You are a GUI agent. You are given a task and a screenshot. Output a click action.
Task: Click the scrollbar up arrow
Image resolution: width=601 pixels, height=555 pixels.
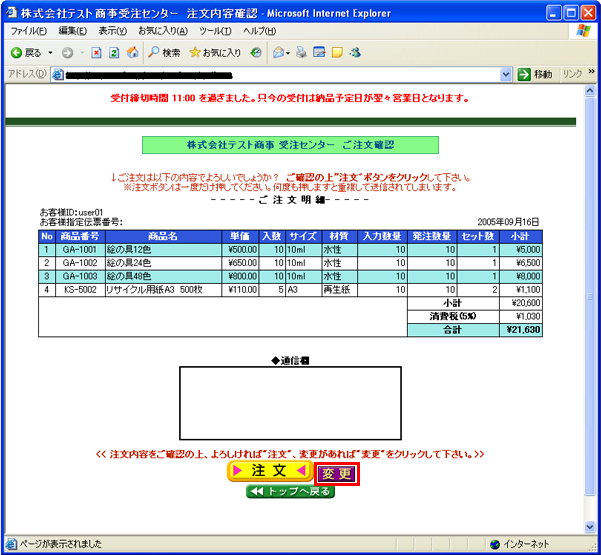pyautogui.click(x=590, y=91)
